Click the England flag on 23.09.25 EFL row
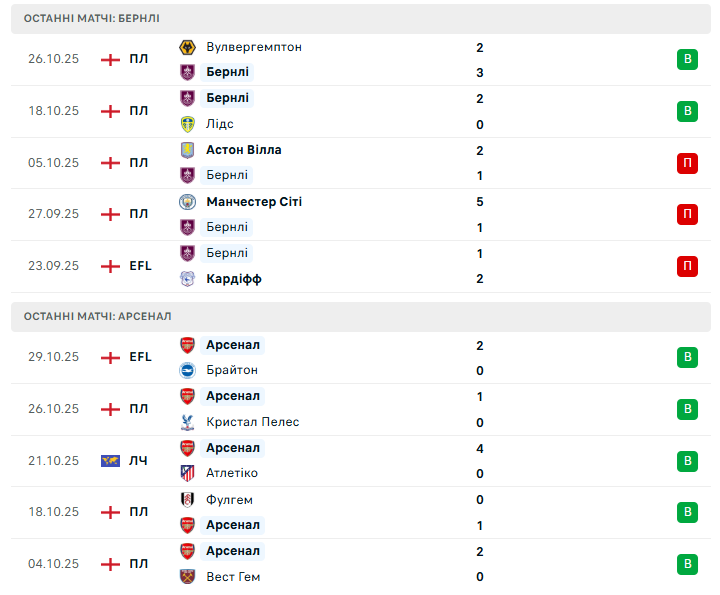 (x=110, y=266)
